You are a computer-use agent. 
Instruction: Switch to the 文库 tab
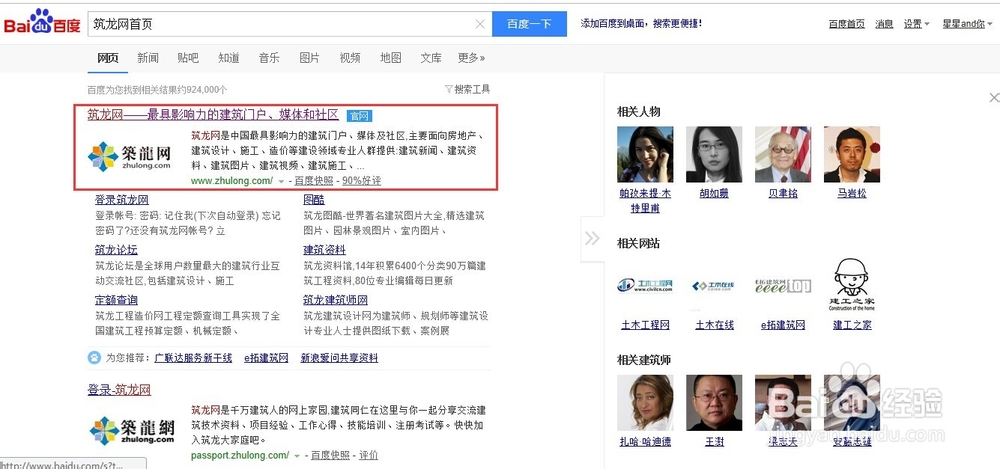click(431, 58)
